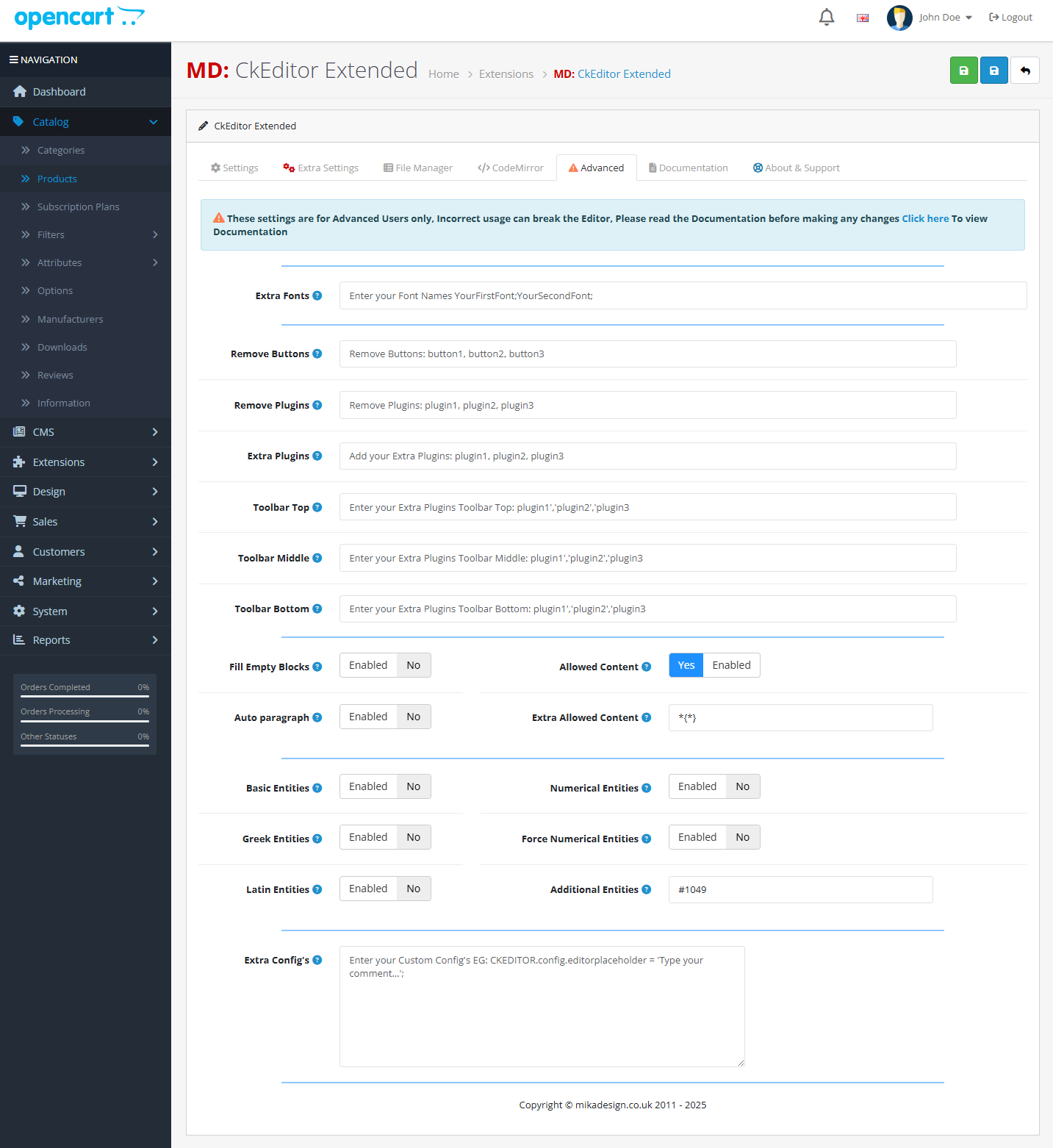The width and height of the screenshot is (1053, 1148).
Task: Click inside the Extra Config's textarea
Action: pyautogui.click(x=542, y=1006)
